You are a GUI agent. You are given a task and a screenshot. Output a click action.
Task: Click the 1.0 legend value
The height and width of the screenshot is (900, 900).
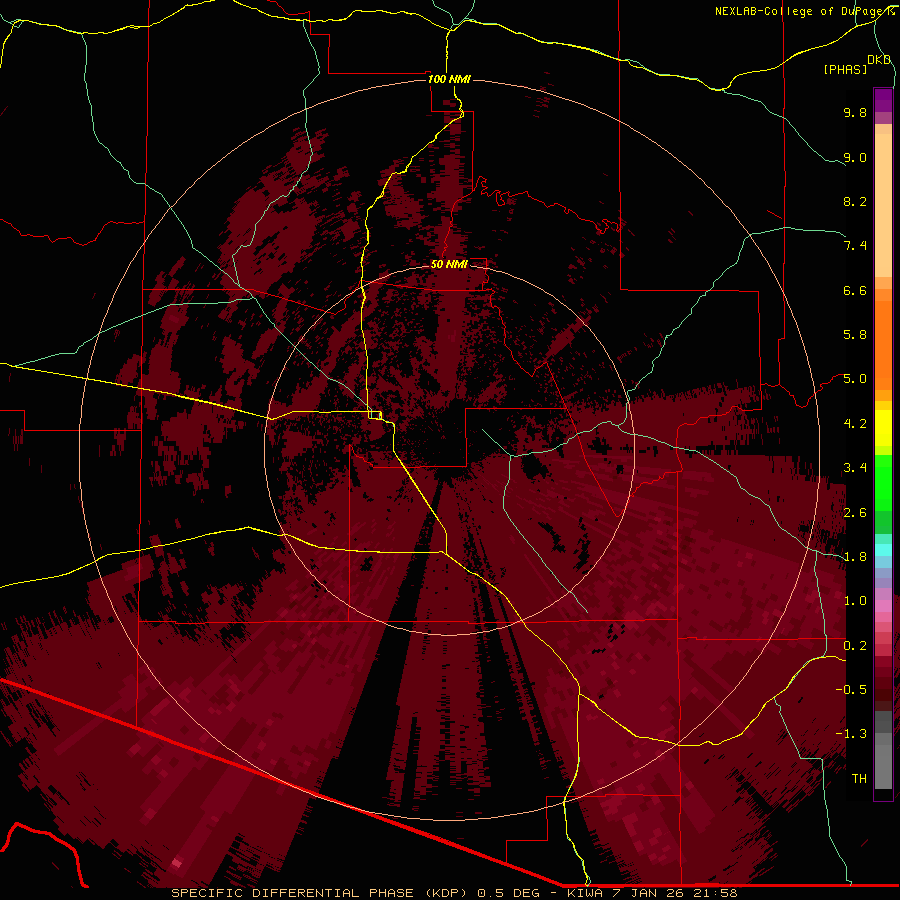855,601
